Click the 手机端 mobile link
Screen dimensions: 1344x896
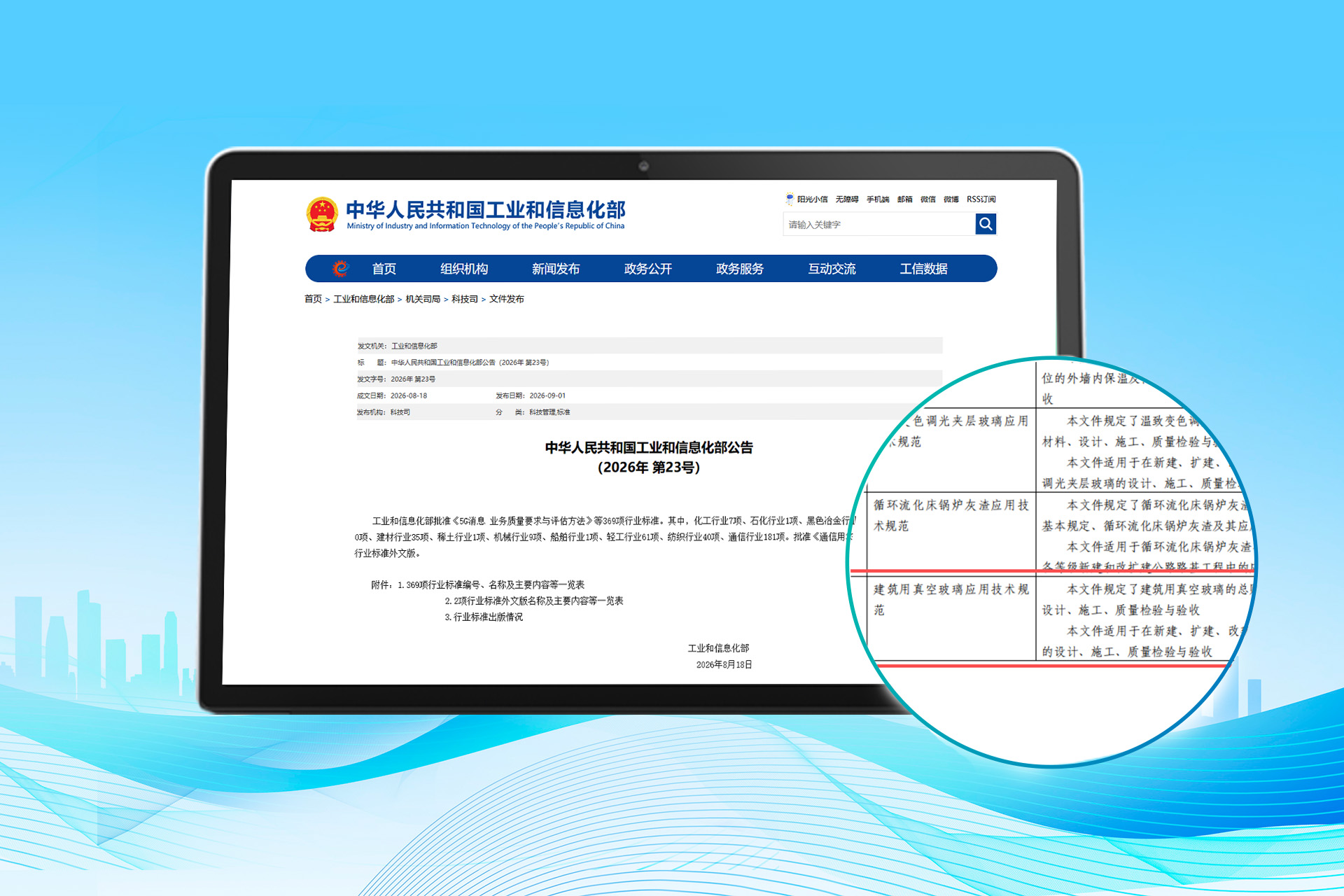coord(878,199)
